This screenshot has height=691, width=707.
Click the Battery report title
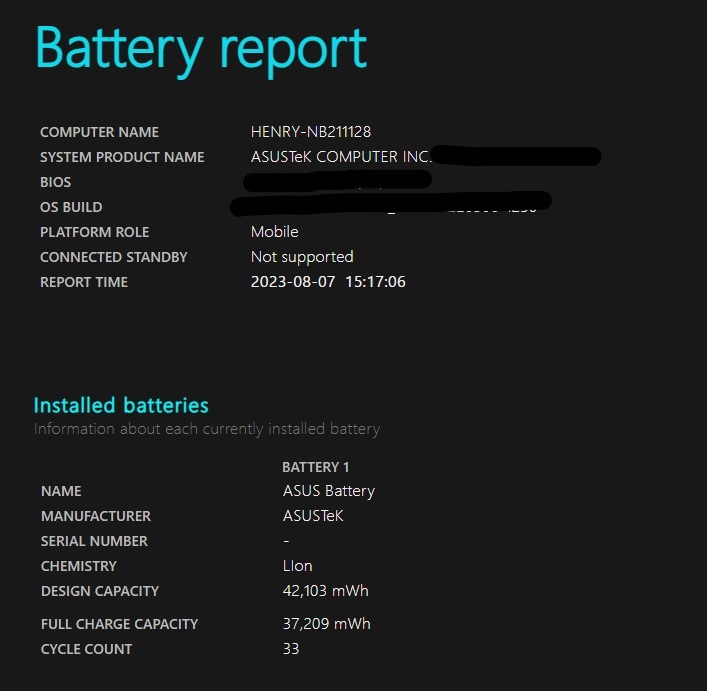coord(201,50)
